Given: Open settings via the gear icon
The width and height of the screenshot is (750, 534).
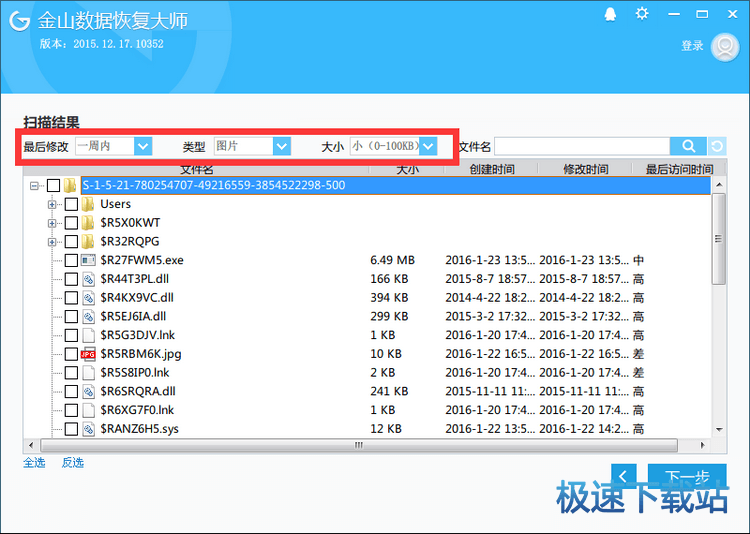Looking at the screenshot, I should click(642, 13).
